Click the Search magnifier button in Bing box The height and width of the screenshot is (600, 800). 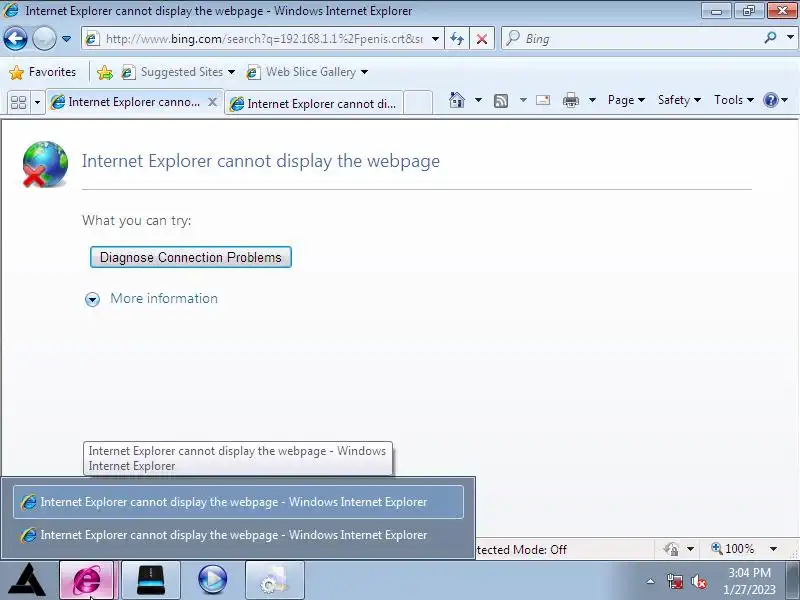(x=771, y=38)
